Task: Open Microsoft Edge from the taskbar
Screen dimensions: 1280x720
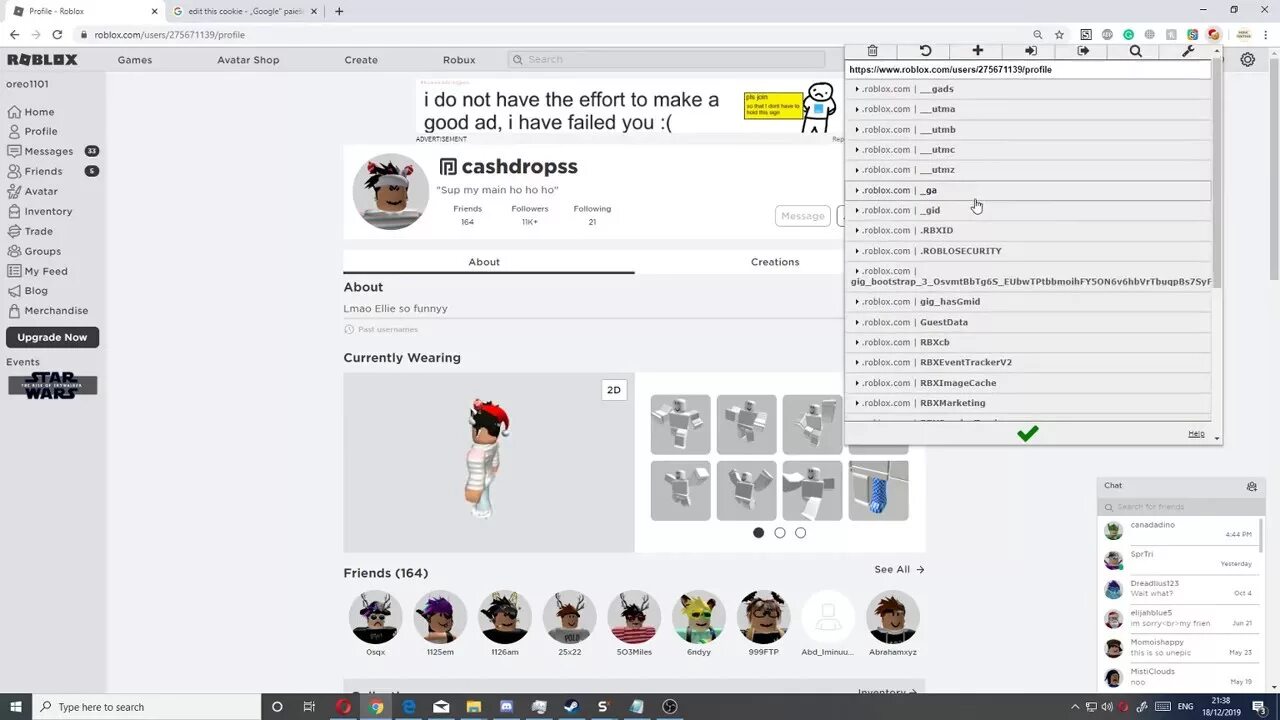Action: [409, 707]
